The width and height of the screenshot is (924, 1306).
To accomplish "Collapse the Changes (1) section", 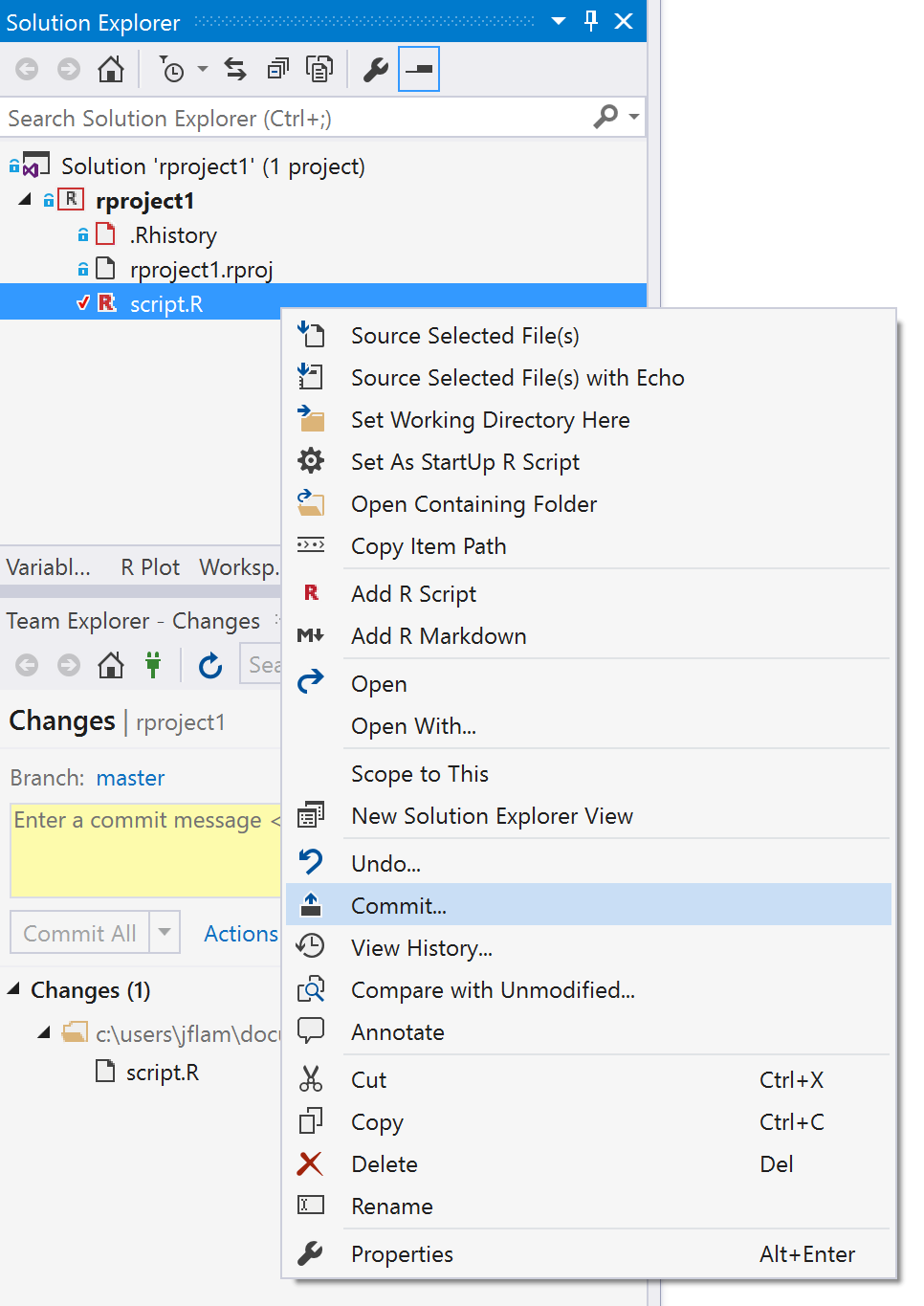I will (13, 989).
